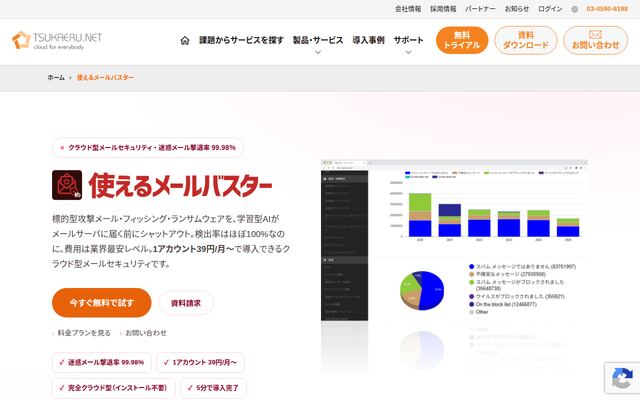Go to 導入事例 page
This screenshot has width=640, height=400.
[x=368, y=40]
